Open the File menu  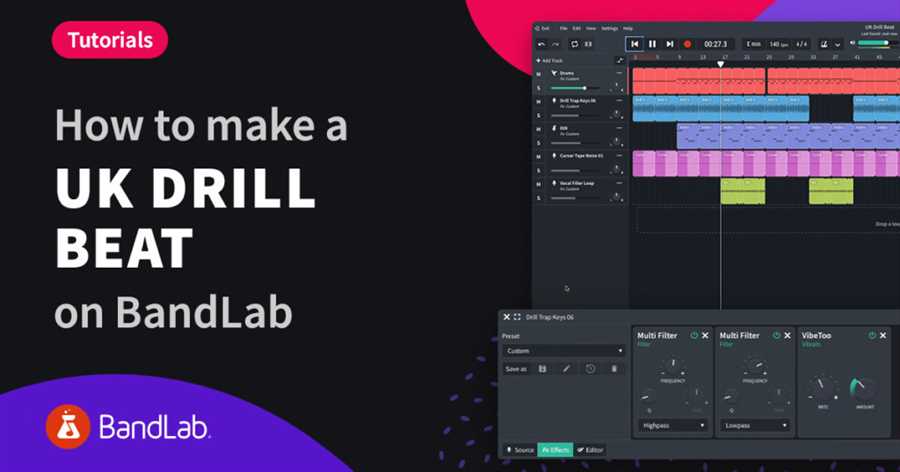point(564,28)
